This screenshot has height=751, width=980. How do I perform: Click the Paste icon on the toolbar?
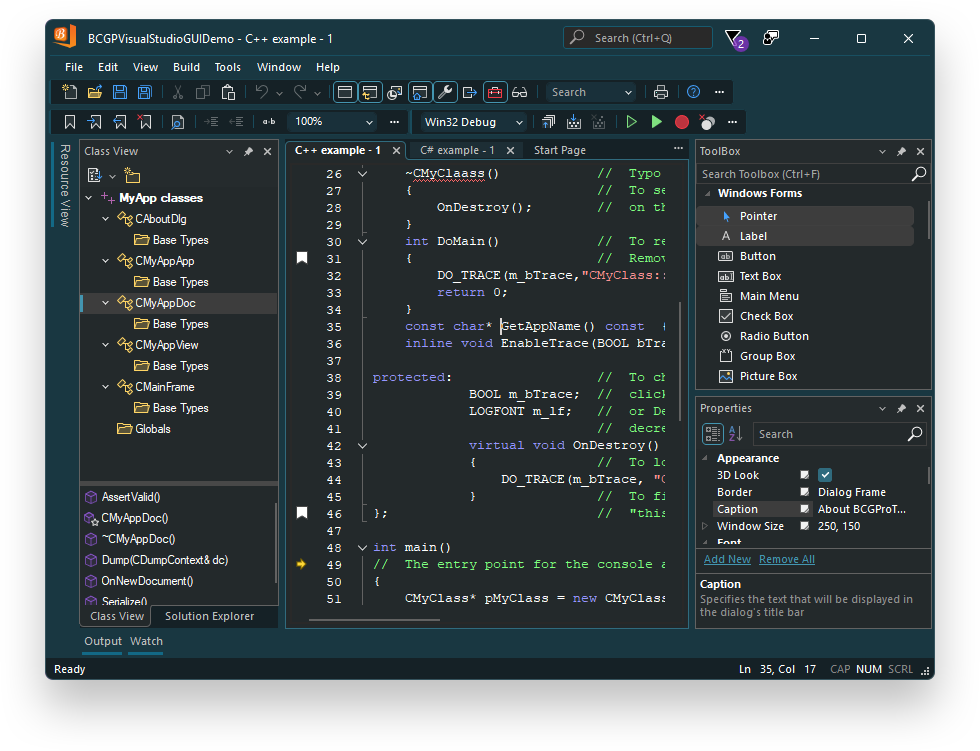click(227, 91)
